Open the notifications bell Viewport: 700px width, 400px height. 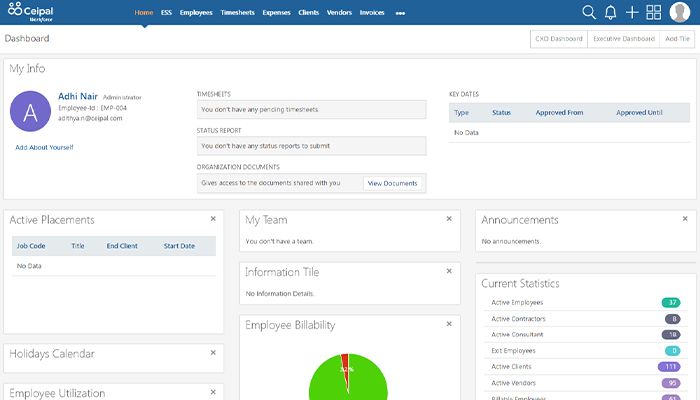click(x=610, y=12)
